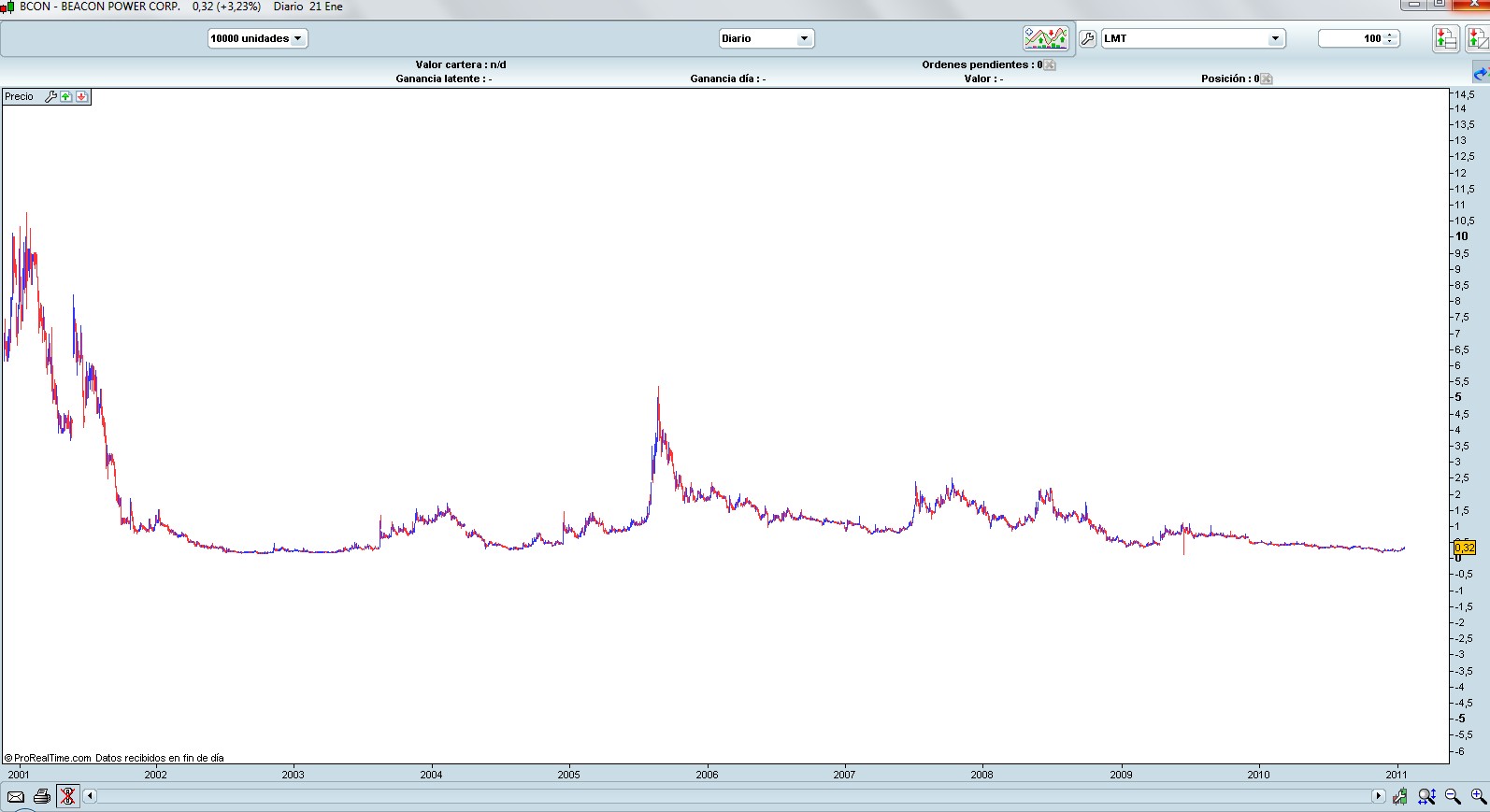This screenshot has width=1490, height=812.
Task: Open the indicators chart icon in toolbar
Action: point(1045,38)
